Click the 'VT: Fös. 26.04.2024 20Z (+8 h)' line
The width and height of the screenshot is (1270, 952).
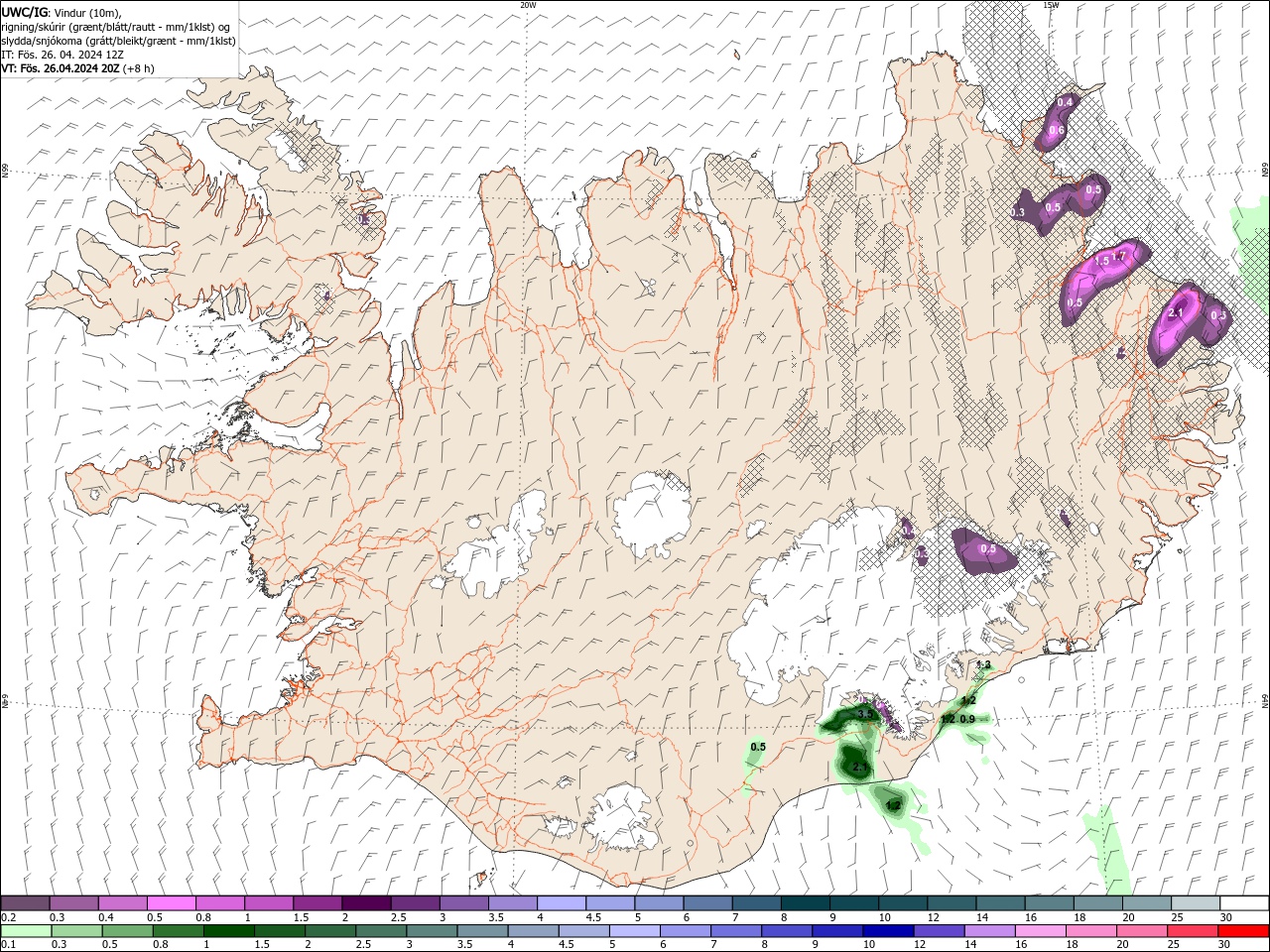pos(77,68)
